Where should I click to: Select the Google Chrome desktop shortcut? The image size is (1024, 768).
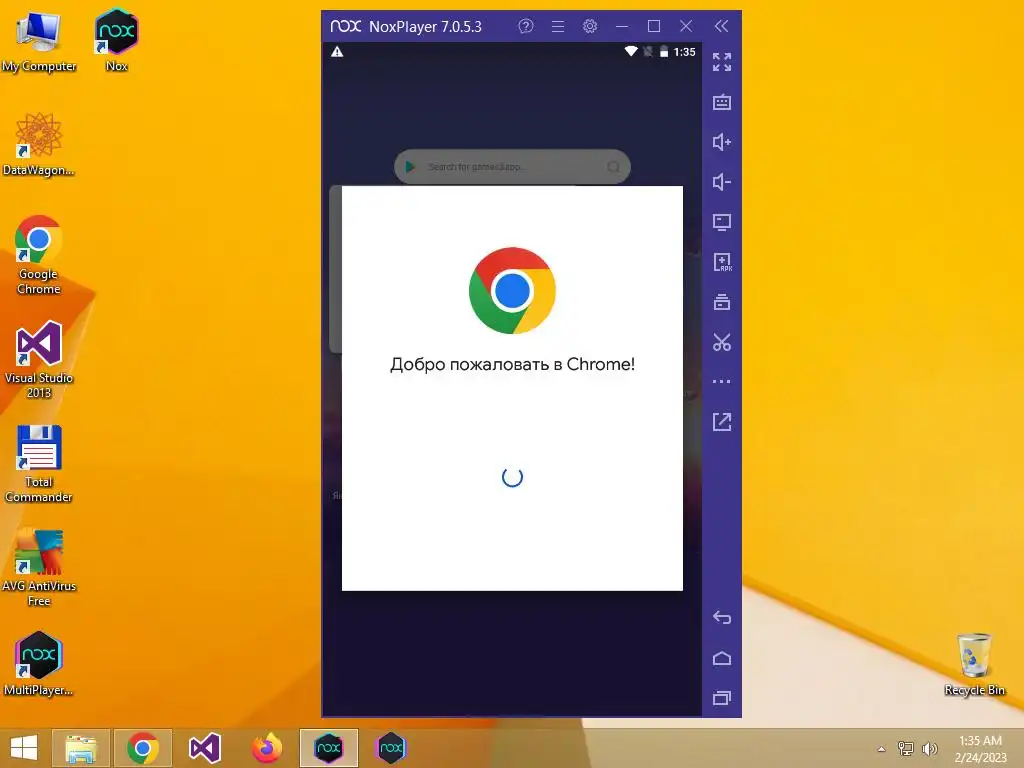tap(39, 255)
